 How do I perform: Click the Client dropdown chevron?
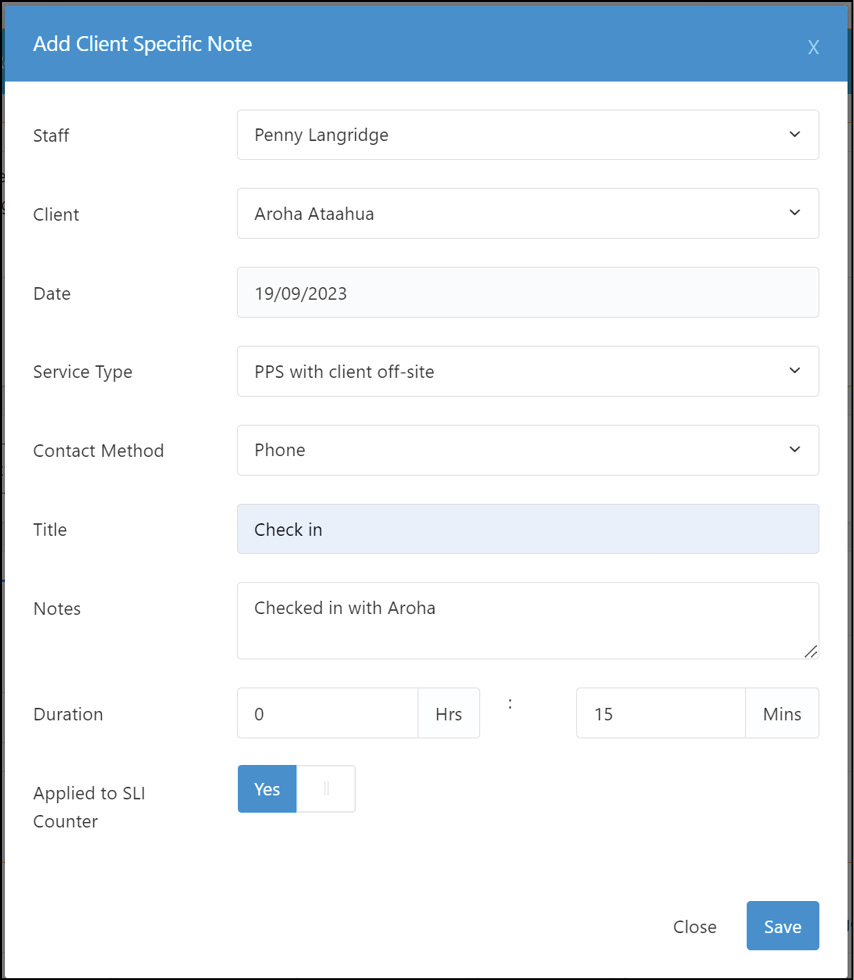click(x=795, y=213)
